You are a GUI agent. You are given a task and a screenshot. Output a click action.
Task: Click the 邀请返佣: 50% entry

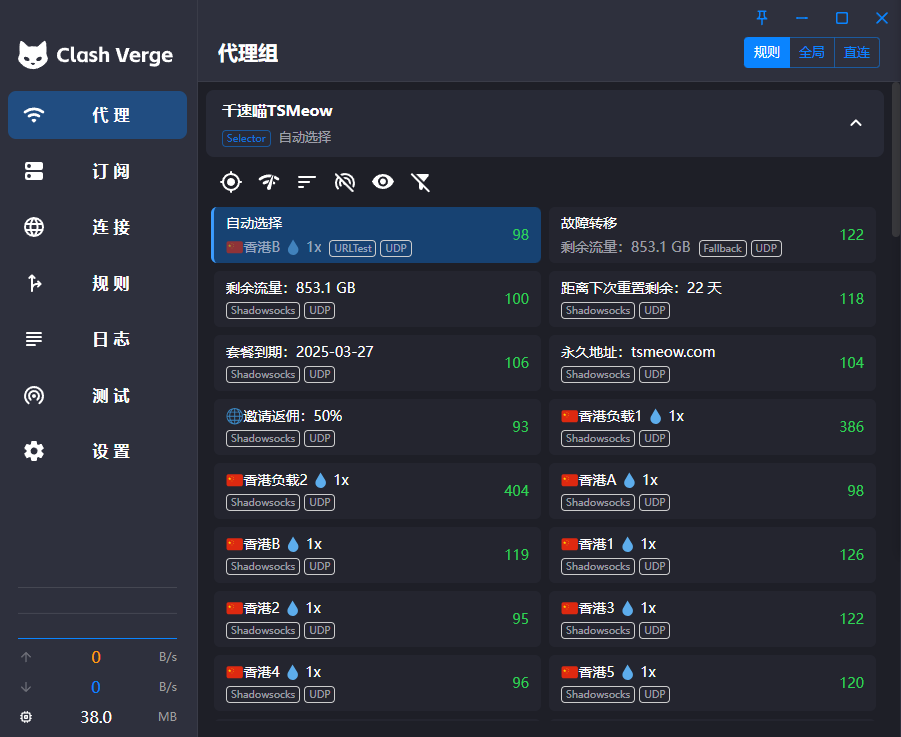(x=377, y=427)
